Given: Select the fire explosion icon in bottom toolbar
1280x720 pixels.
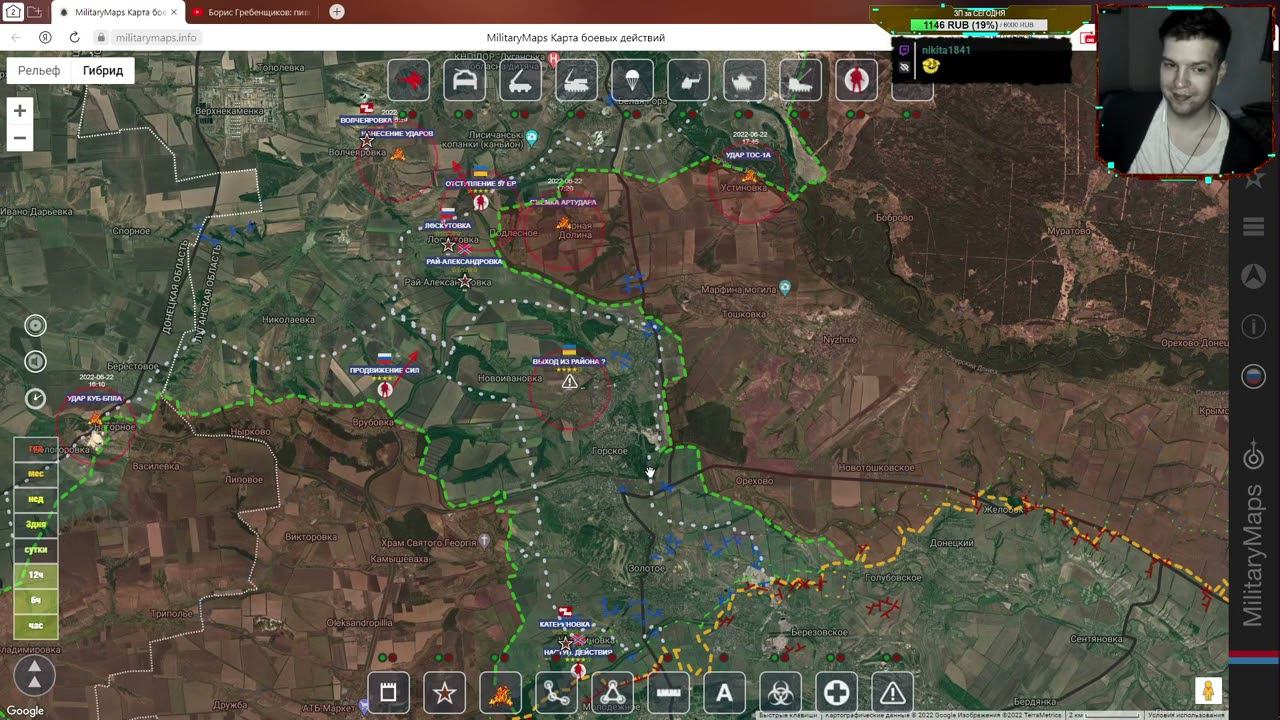Looking at the screenshot, I should pos(501,692).
